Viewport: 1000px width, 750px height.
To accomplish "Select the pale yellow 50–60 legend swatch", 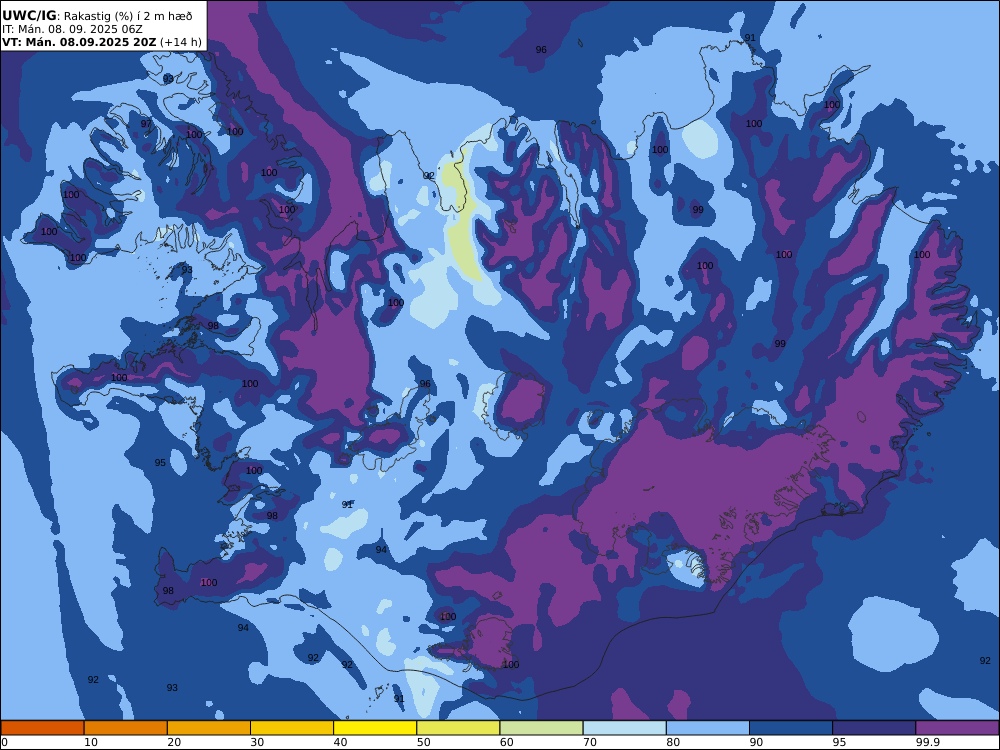I will point(458,728).
